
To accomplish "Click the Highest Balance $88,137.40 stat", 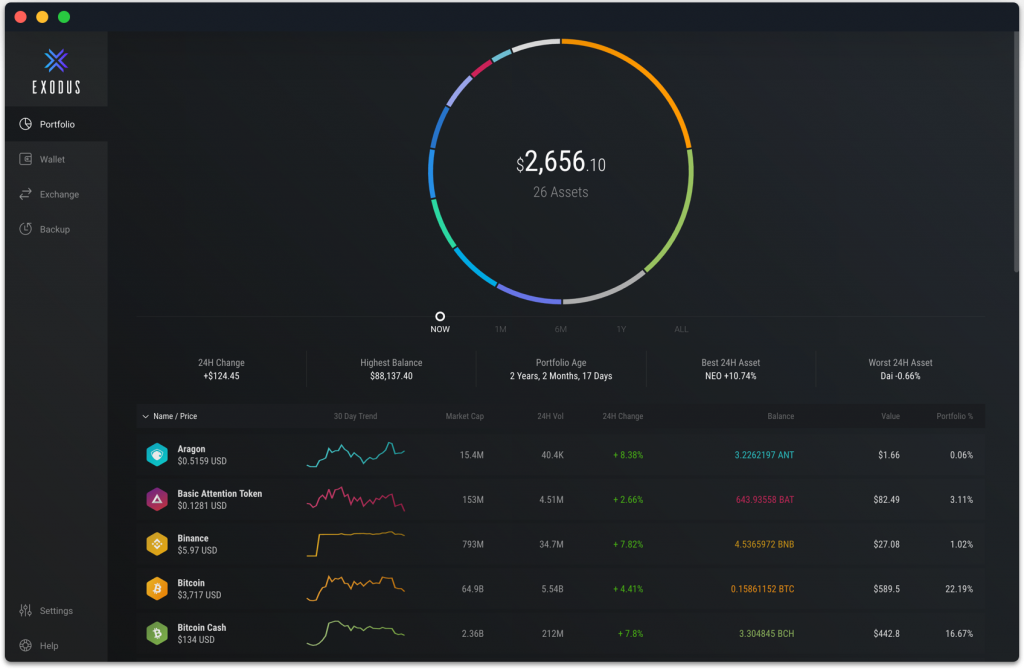I will [391, 369].
